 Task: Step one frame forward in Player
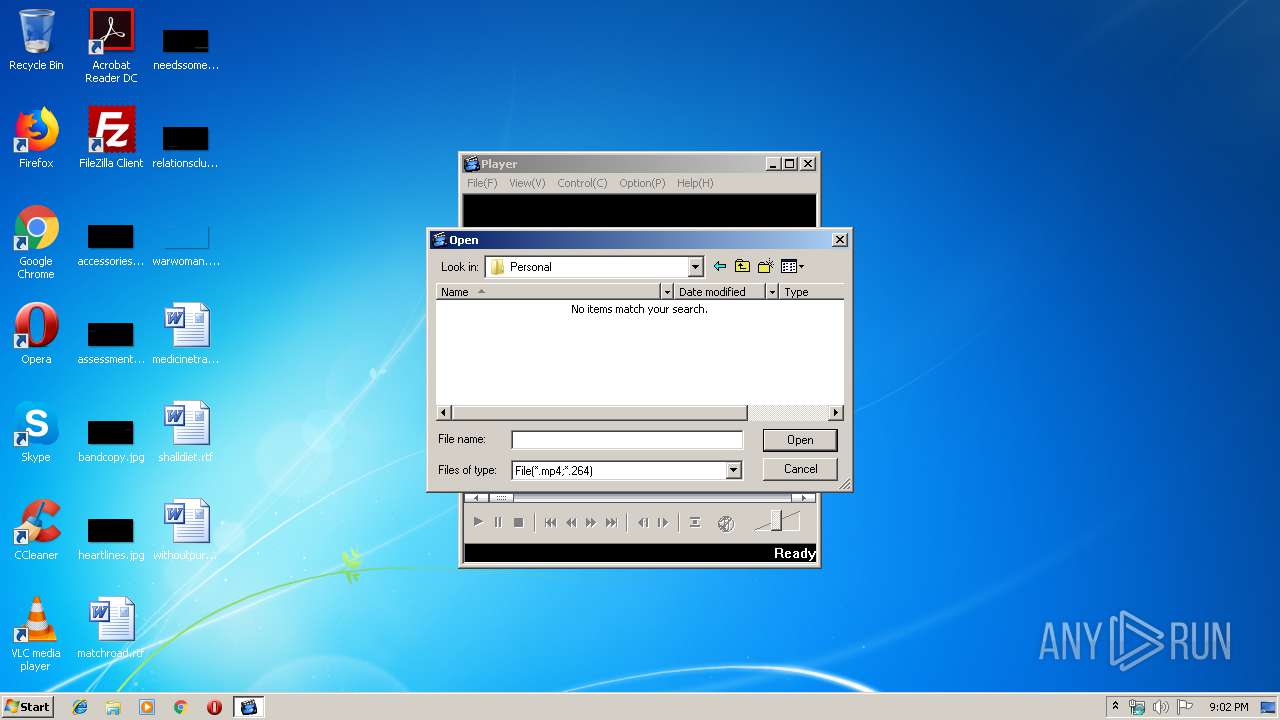coord(663,523)
